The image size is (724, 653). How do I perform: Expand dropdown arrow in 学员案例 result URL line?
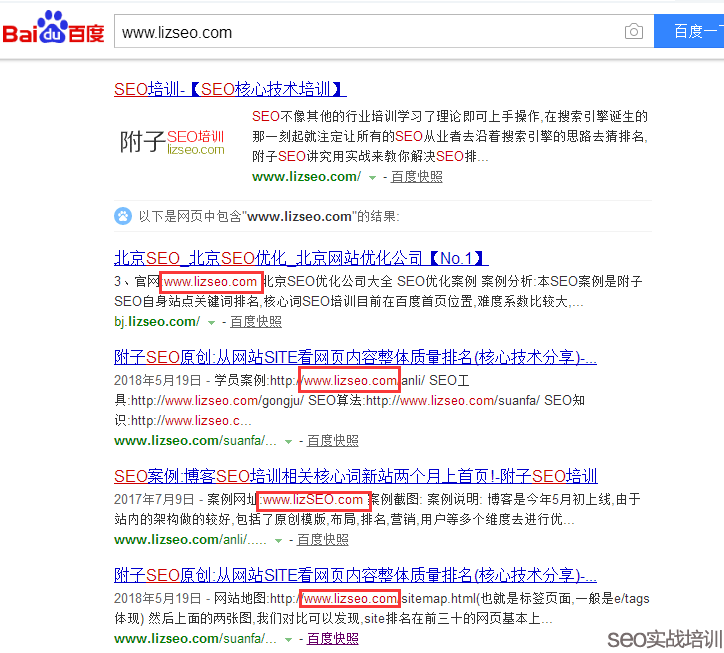click(x=288, y=441)
